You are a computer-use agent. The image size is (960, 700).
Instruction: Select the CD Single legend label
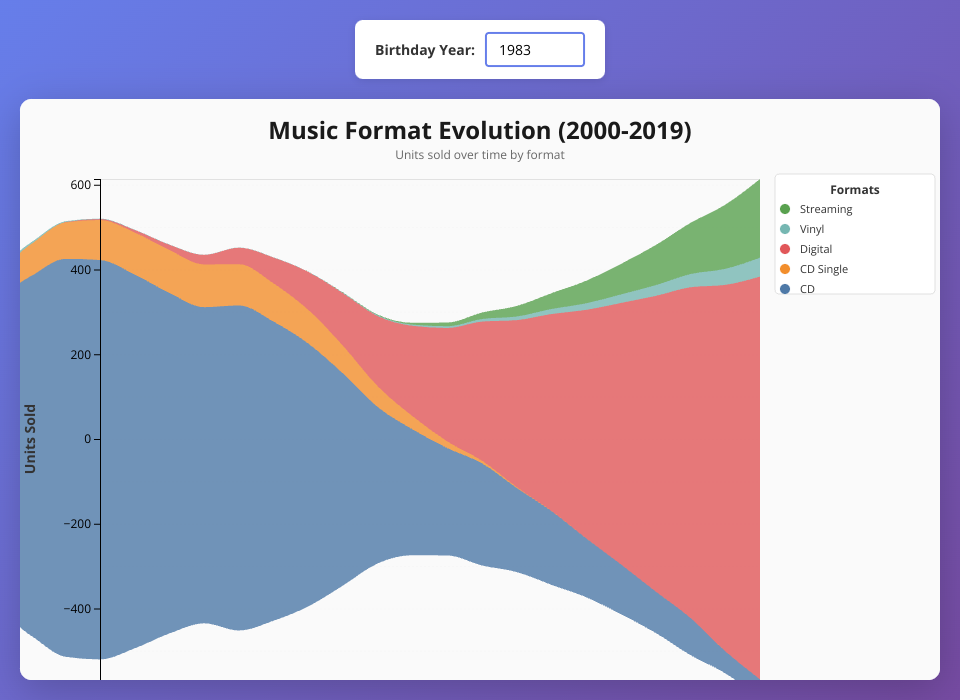tap(824, 269)
